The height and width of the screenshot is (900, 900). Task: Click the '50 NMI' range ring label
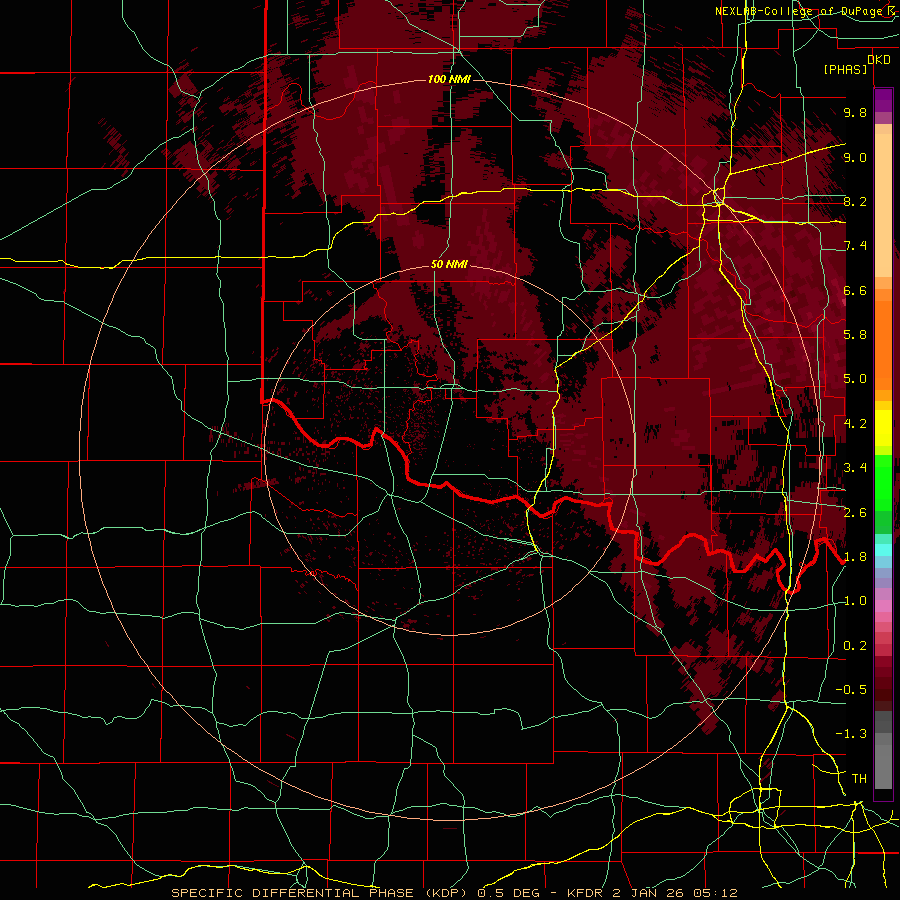pyautogui.click(x=449, y=265)
